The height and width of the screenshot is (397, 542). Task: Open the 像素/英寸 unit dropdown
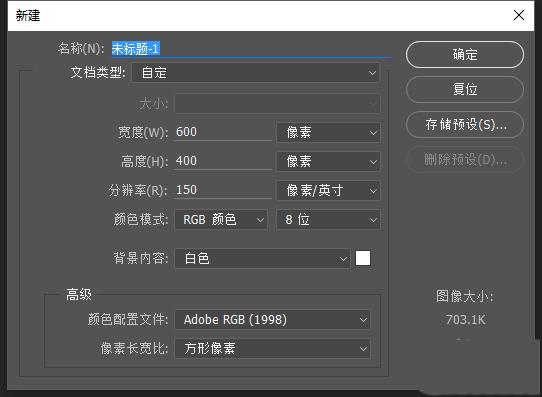[x=328, y=190]
